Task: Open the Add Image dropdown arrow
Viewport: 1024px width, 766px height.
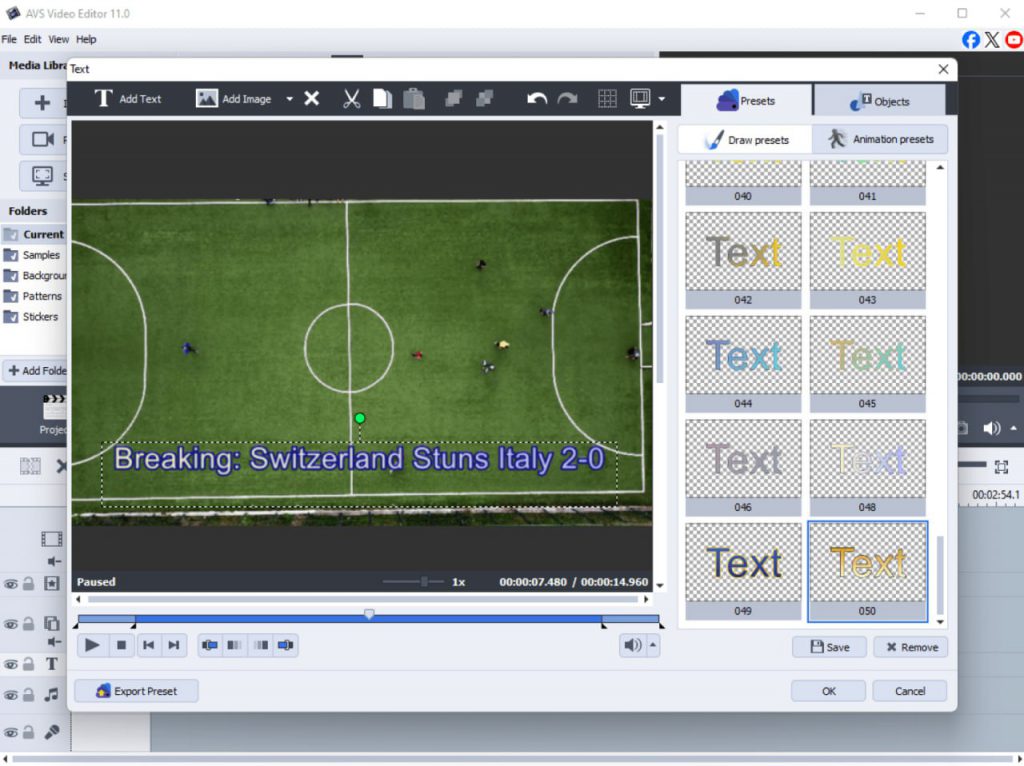Action: pos(289,98)
